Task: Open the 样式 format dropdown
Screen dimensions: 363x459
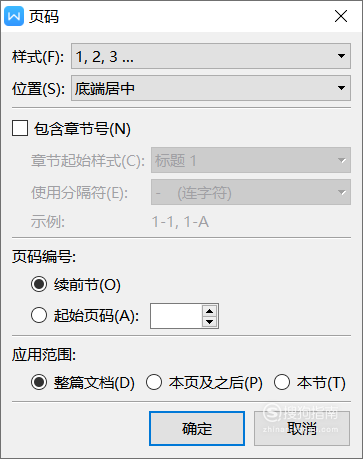Action: coord(211,56)
